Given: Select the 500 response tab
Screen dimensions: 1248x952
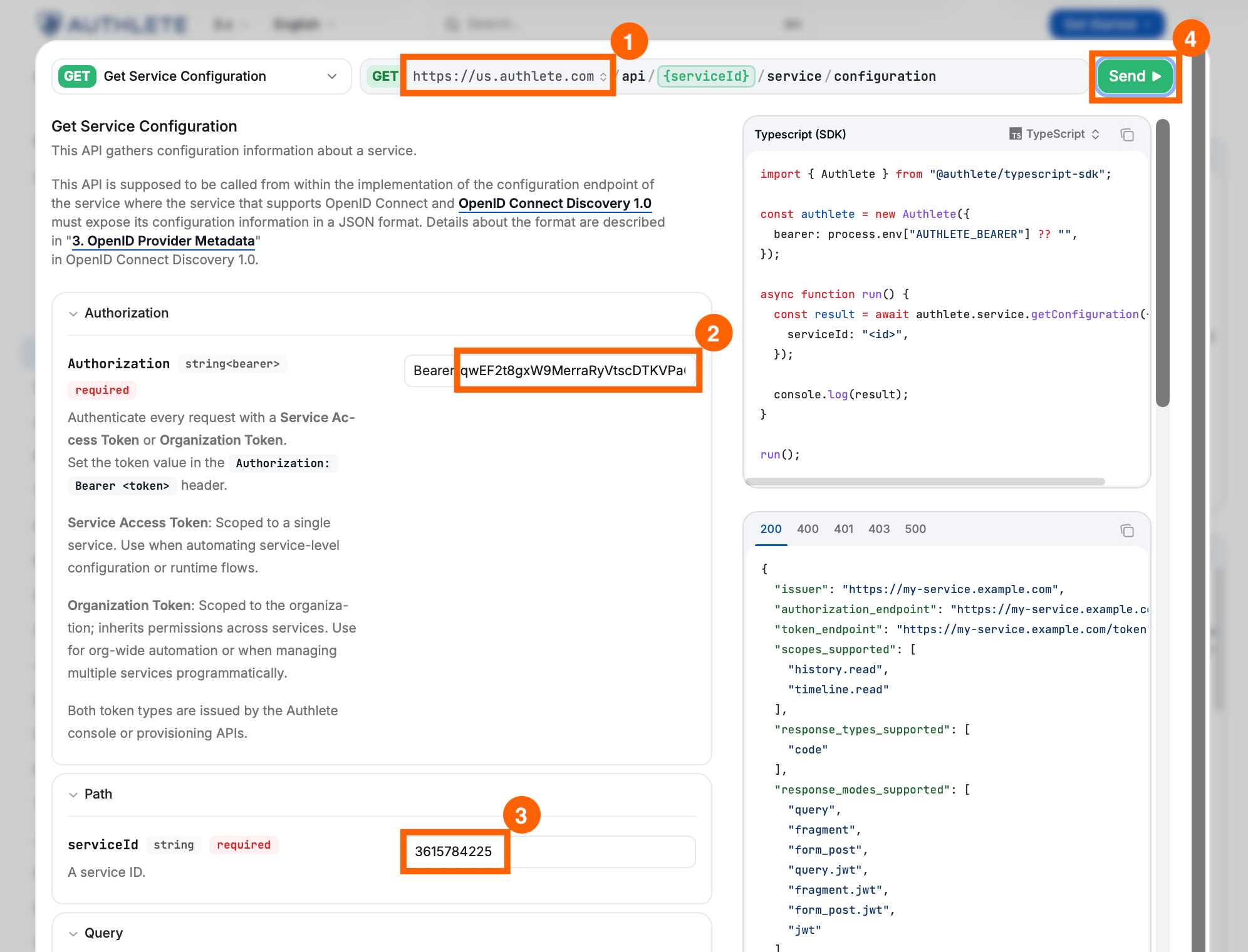Looking at the screenshot, I should [915, 529].
